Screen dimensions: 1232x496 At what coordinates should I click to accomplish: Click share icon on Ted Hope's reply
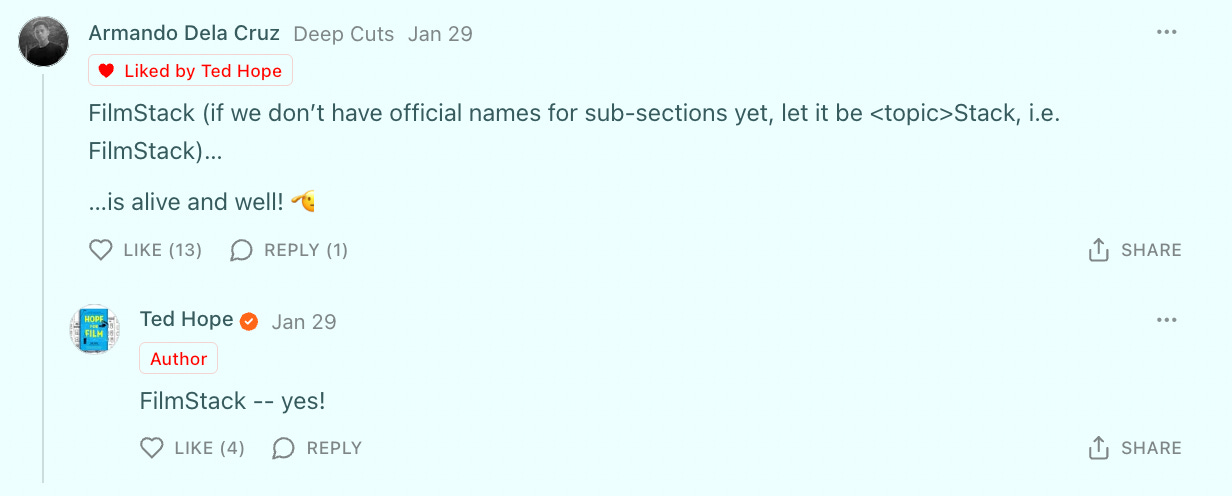[x=1099, y=448]
